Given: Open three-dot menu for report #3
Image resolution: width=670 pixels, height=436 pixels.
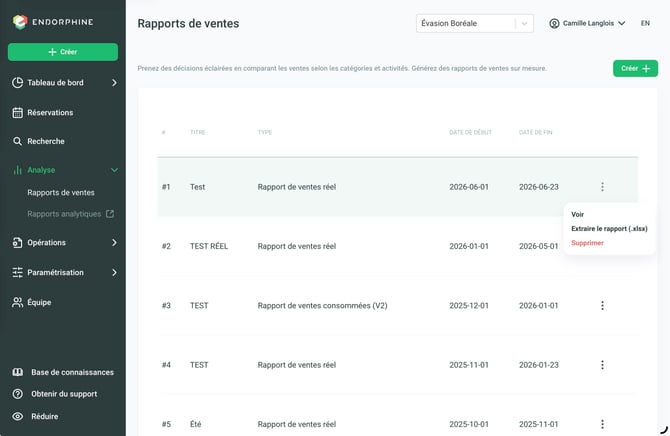Looking at the screenshot, I should click(602, 306).
